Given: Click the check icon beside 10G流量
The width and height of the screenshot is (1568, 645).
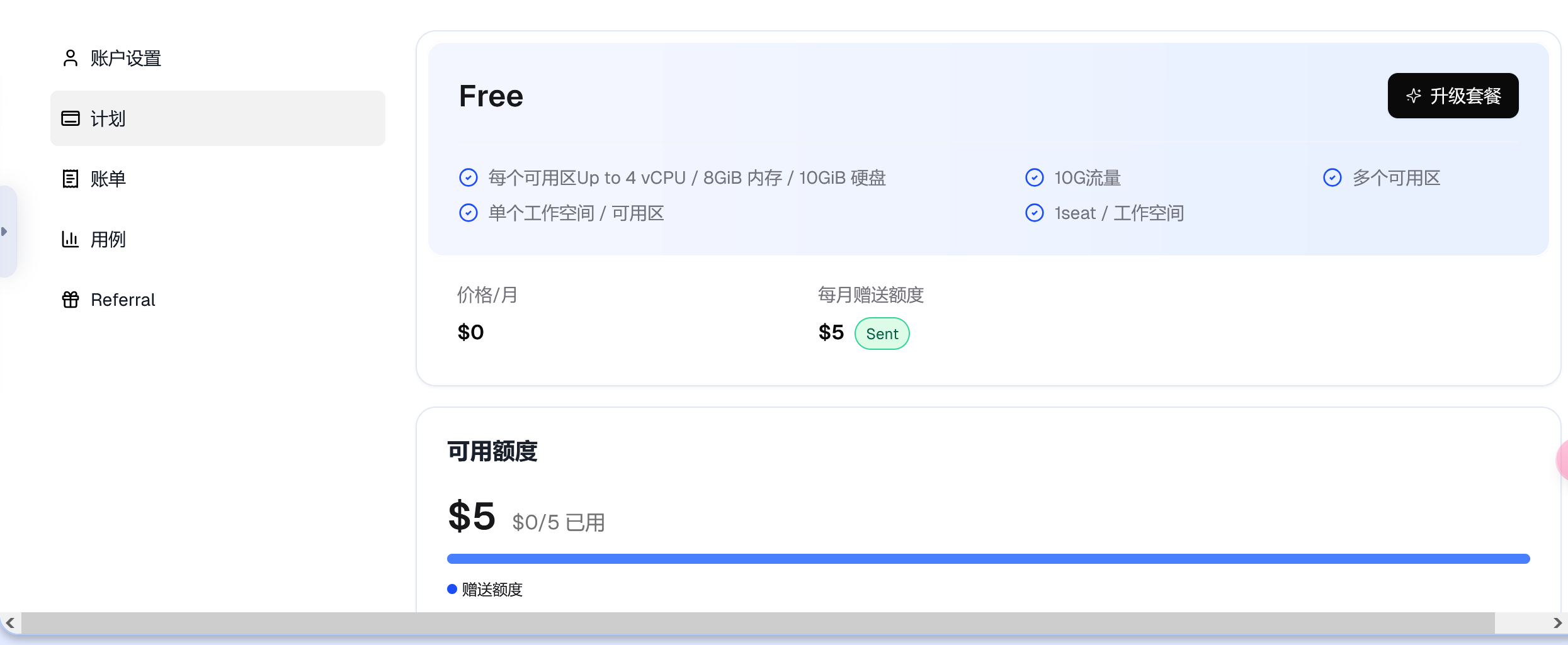Looking at the screenshot, I should point(1035,177).
